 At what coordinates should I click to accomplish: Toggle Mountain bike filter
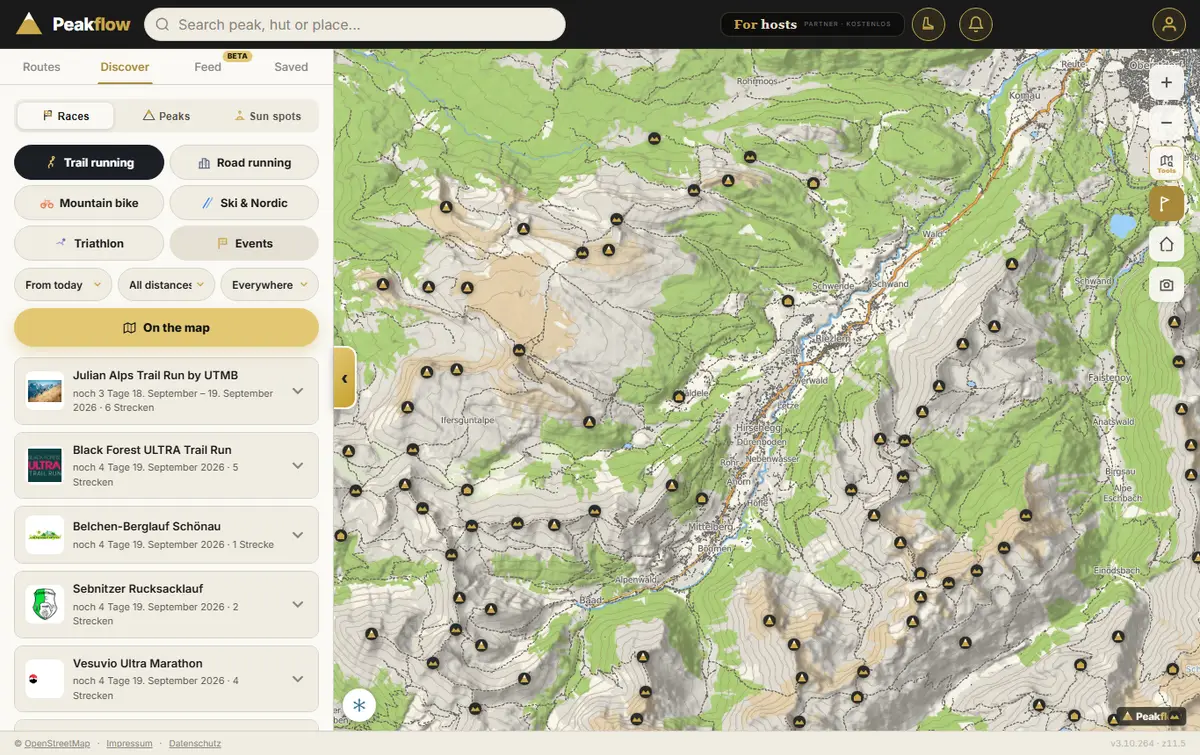[89, 203]
